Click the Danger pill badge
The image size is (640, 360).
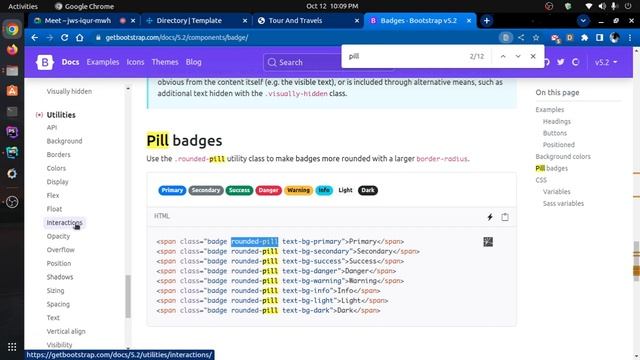coord(268,191)
